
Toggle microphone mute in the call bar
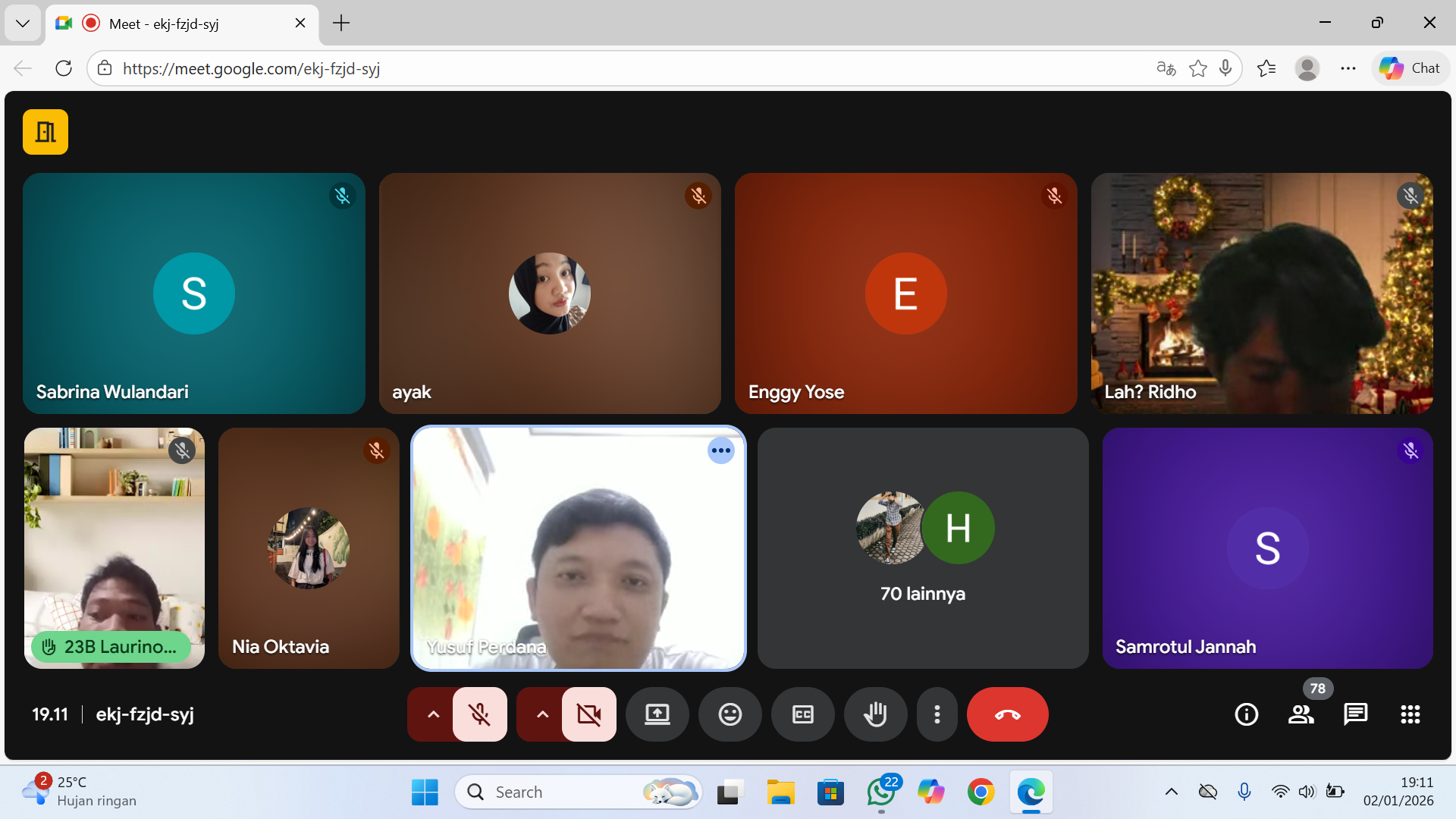pos(479,714)
